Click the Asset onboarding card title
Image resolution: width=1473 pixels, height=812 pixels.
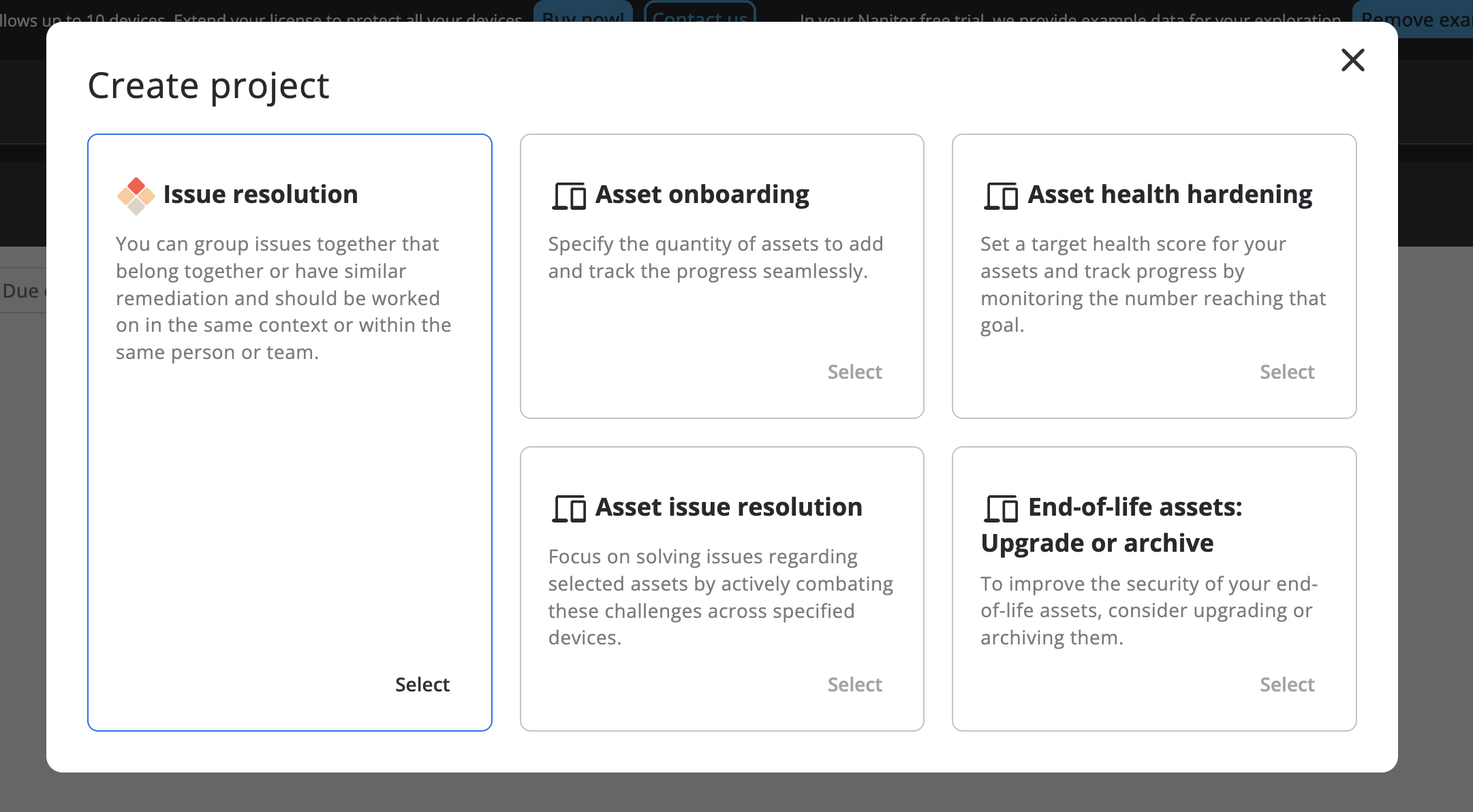[702, 195]
